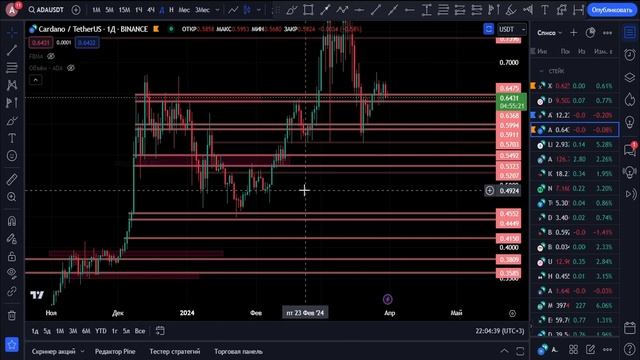The height and width of the screenshot is (360, 640).
Task: Select the brush drawing tool in the top toolbar
Action: (291, 10)
